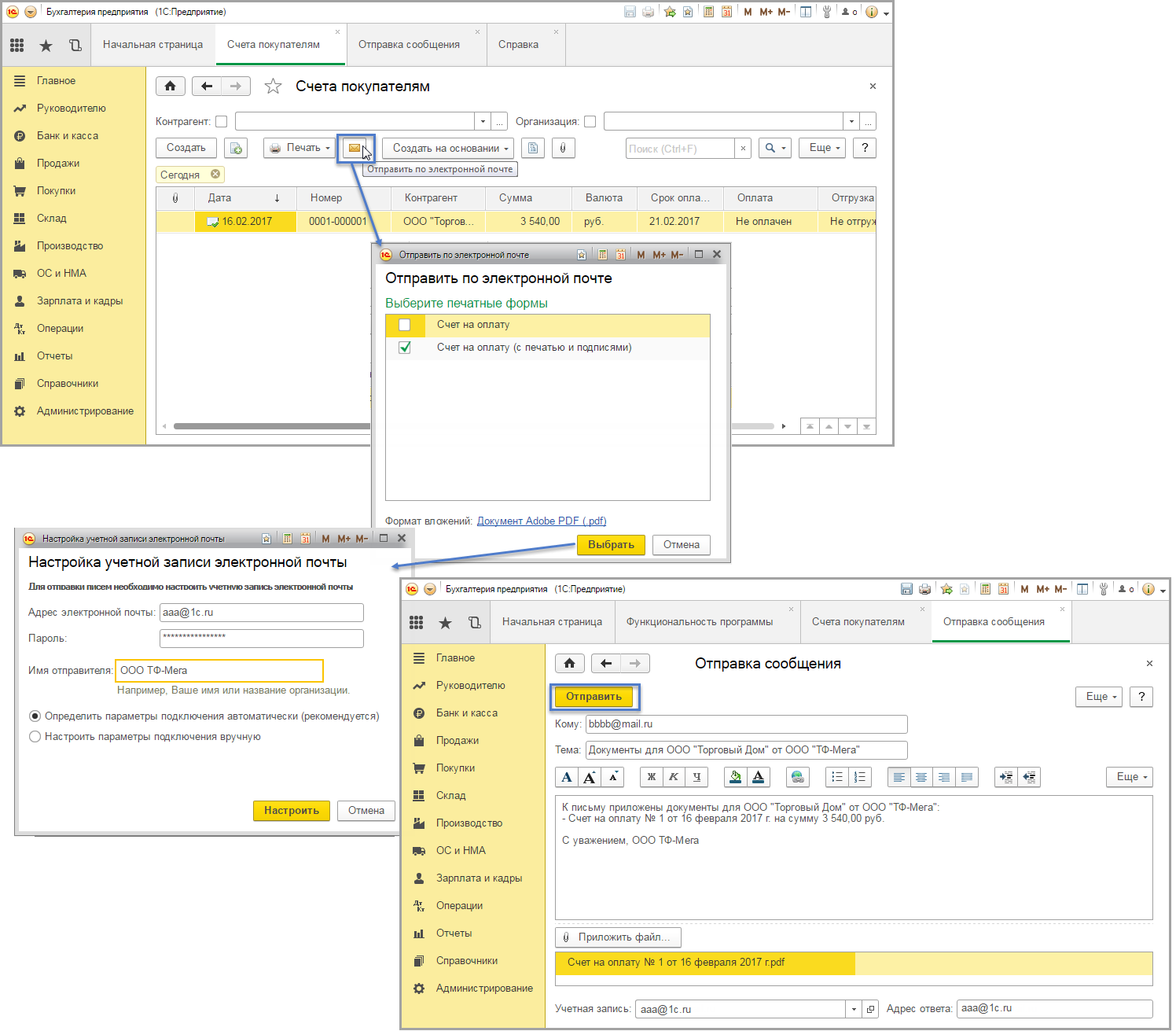
Task: Click the envelope send-by-email icon
Action: (355, 148)
